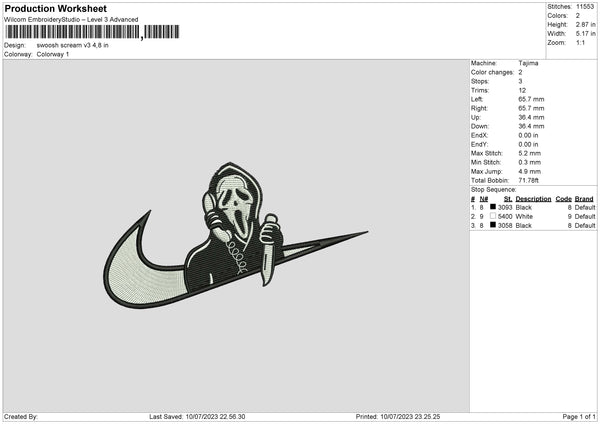The height and width of the screenshot is (424, 600).
Task: Click the Stitches value 11553
Action: coord(585,7)
